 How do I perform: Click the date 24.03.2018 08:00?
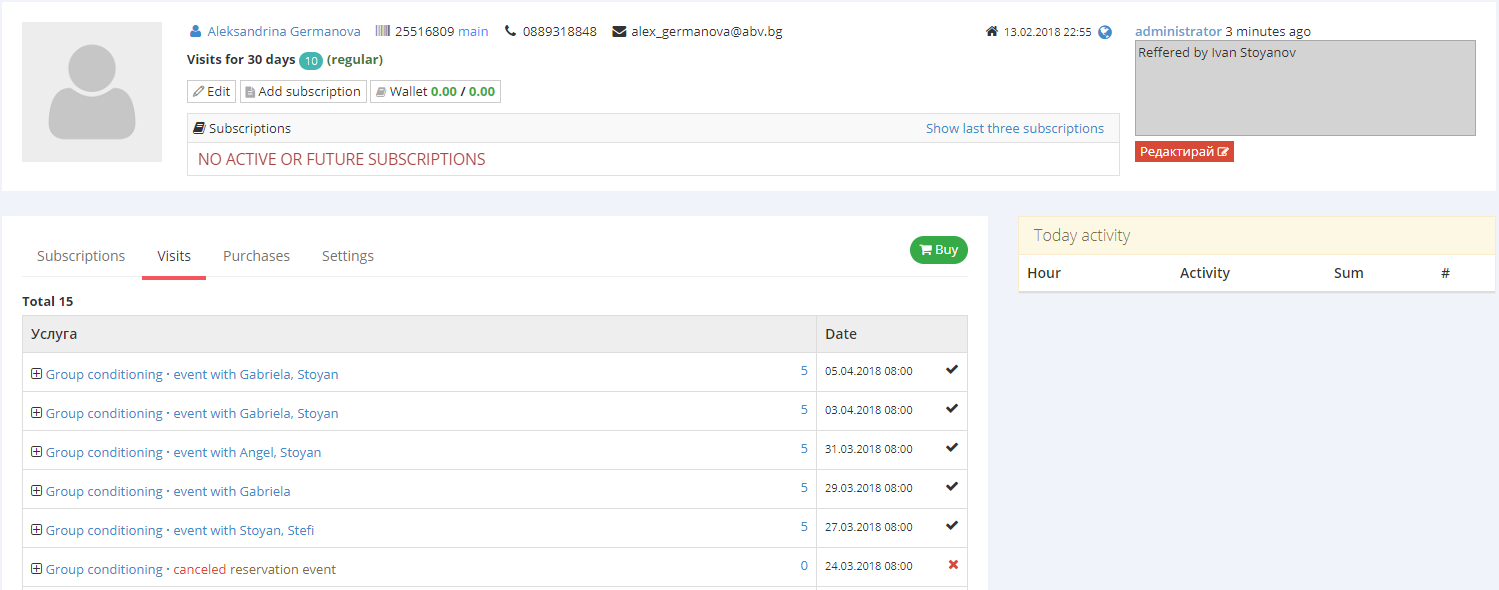(869, 566)
